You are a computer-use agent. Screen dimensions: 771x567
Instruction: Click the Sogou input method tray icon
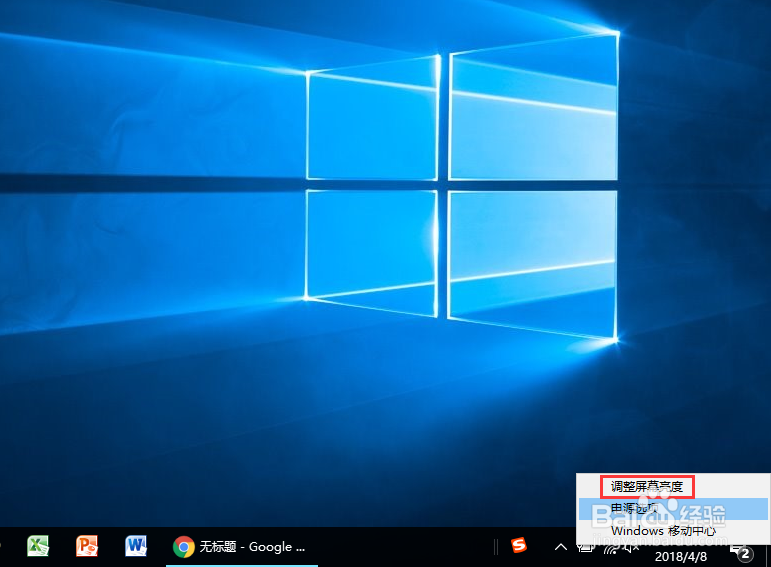click(519, 545)
